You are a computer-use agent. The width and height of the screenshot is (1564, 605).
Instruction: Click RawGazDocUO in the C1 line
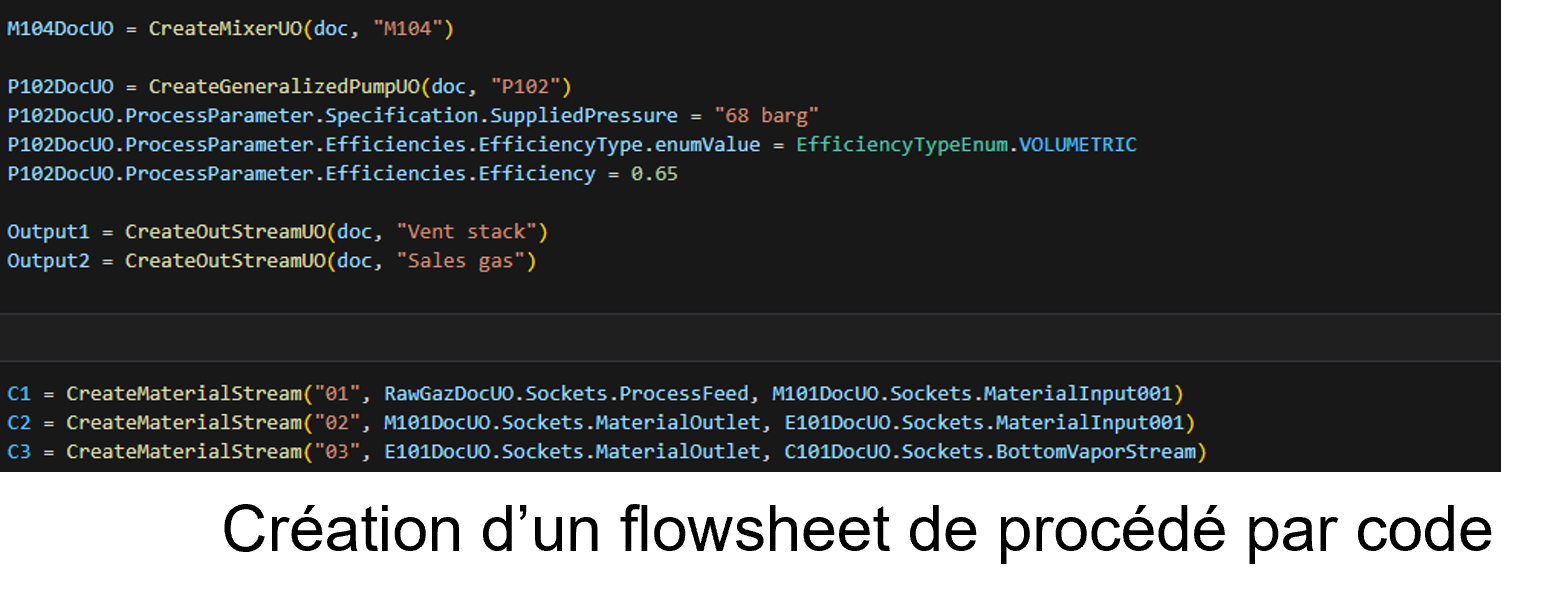443,394
